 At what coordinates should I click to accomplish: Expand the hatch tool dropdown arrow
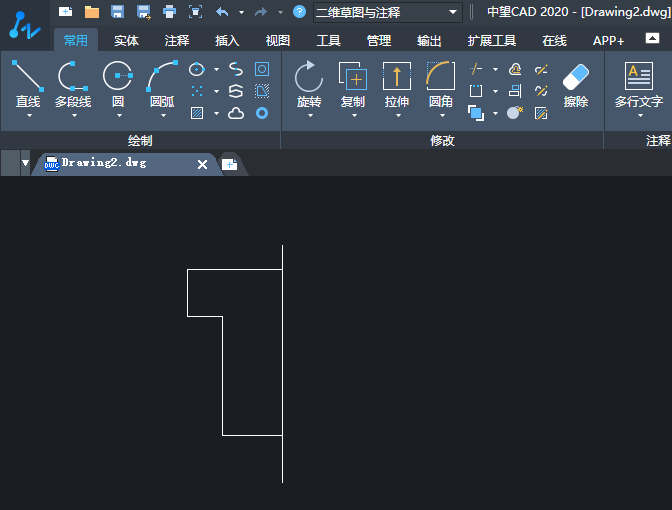tap(216, 113)
